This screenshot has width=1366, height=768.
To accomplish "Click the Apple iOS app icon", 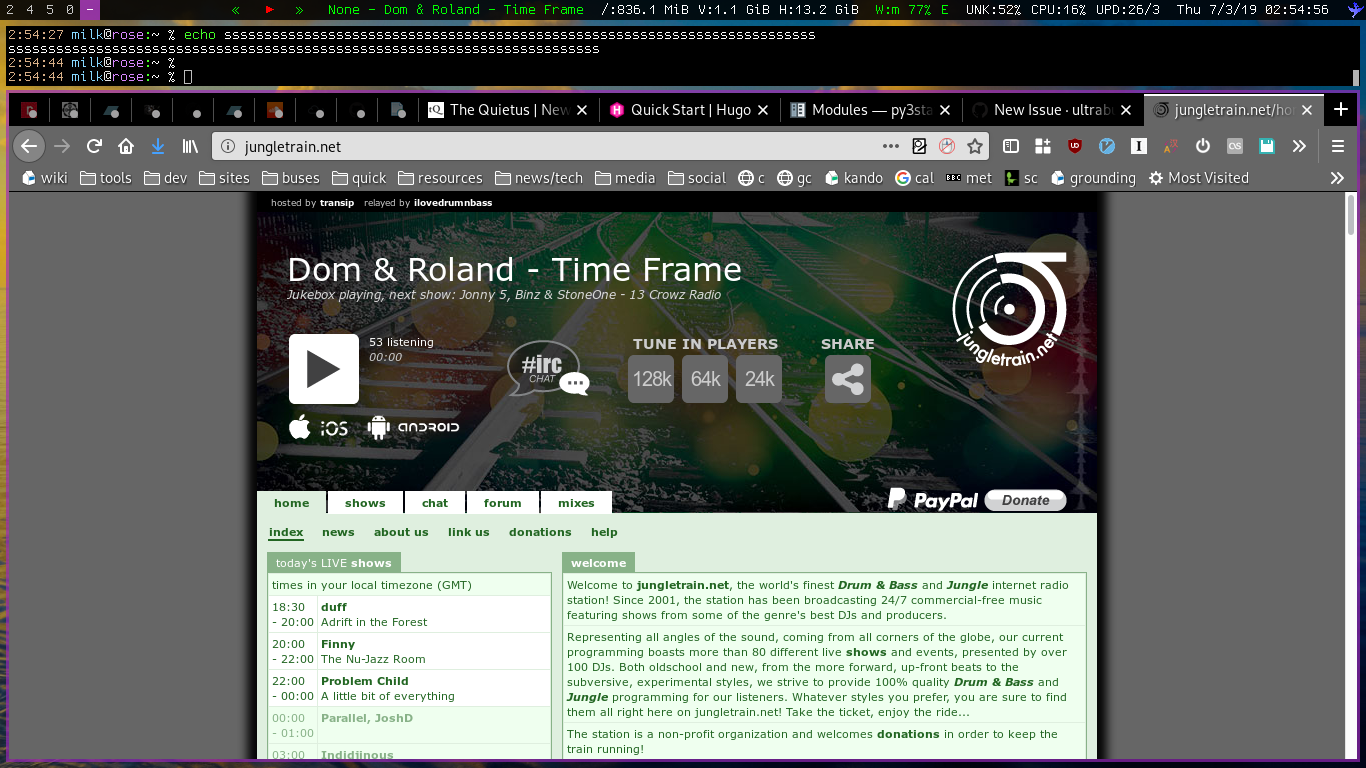I will [x=318, y=428].
